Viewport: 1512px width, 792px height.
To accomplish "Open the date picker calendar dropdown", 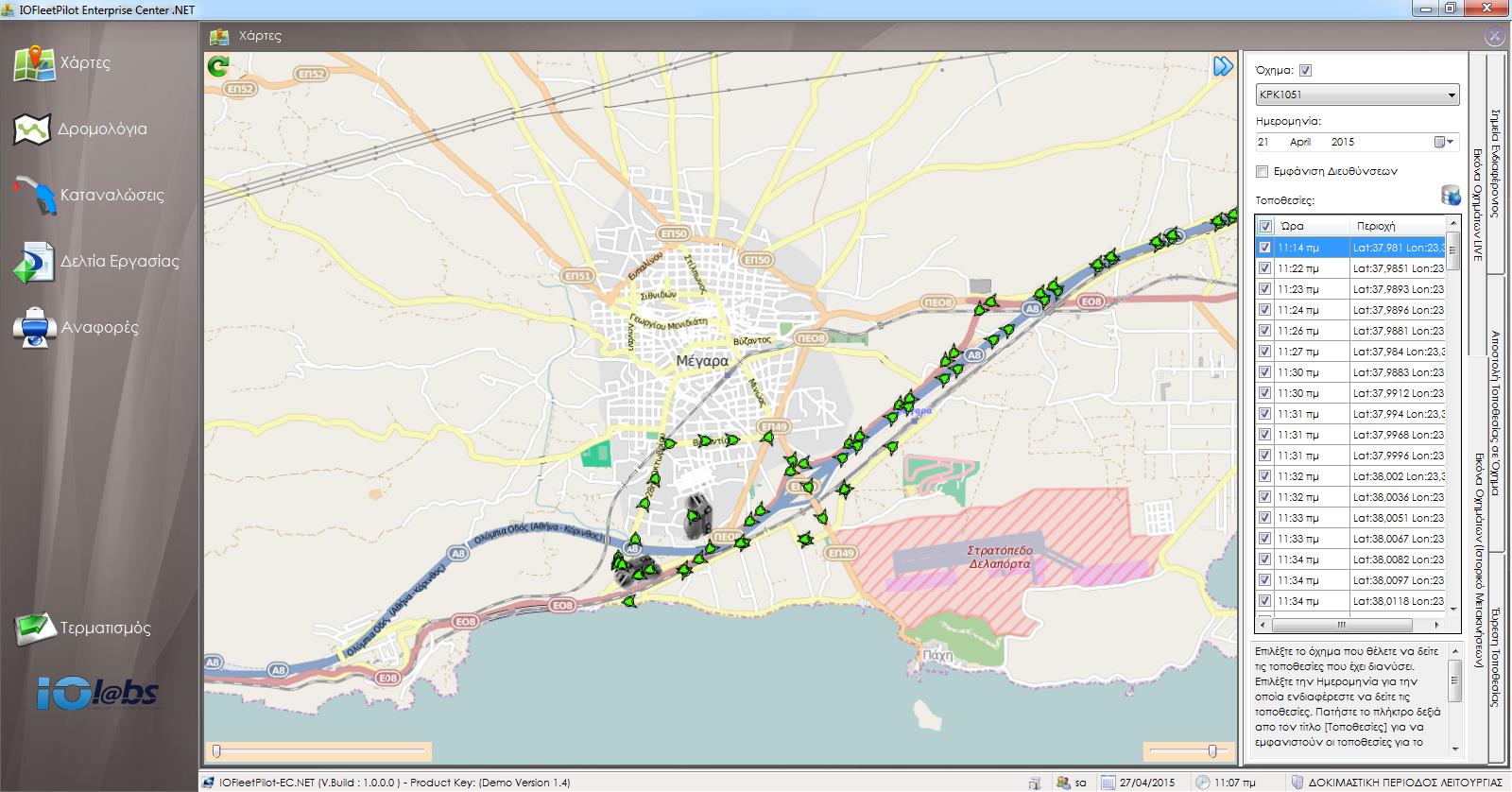I will 1444,142.
